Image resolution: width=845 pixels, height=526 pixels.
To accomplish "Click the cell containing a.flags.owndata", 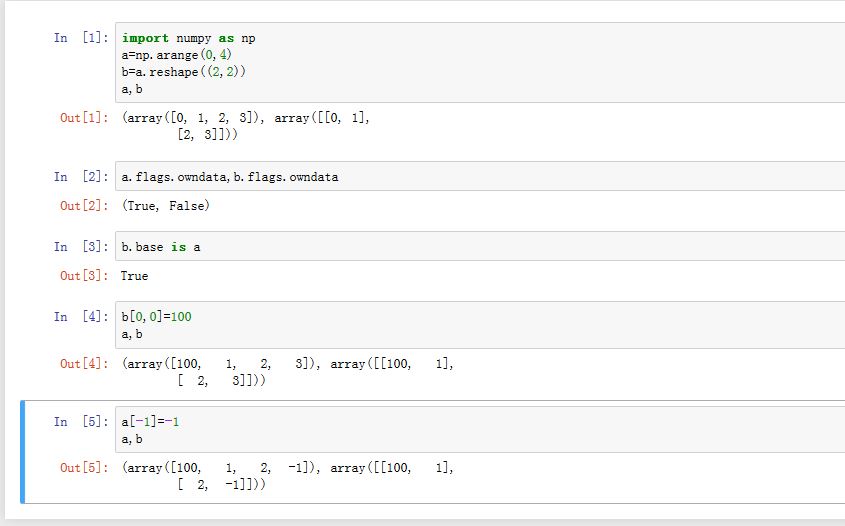I will coord(478,177).
